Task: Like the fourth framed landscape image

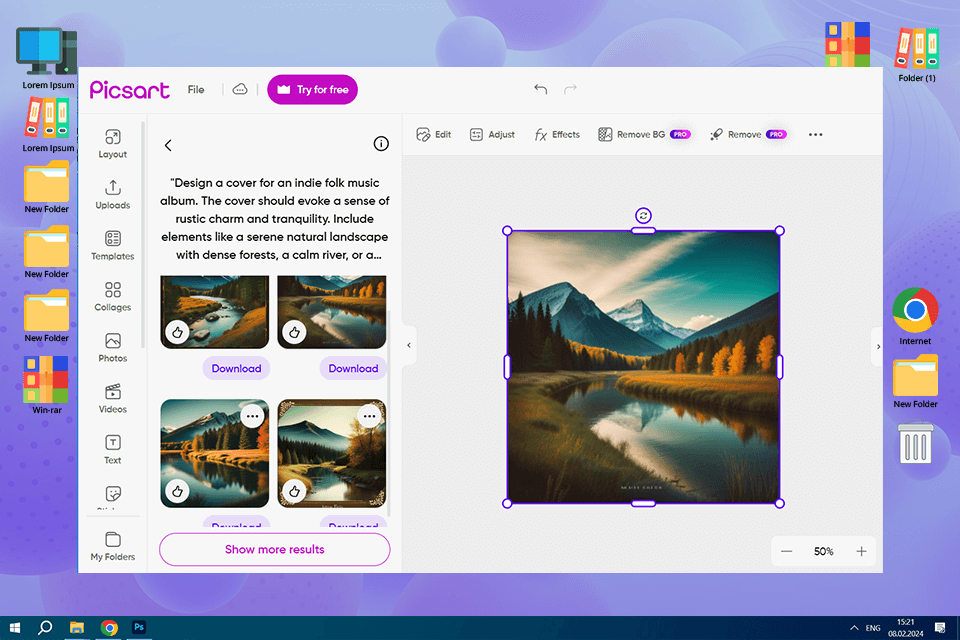Action: 294,491
